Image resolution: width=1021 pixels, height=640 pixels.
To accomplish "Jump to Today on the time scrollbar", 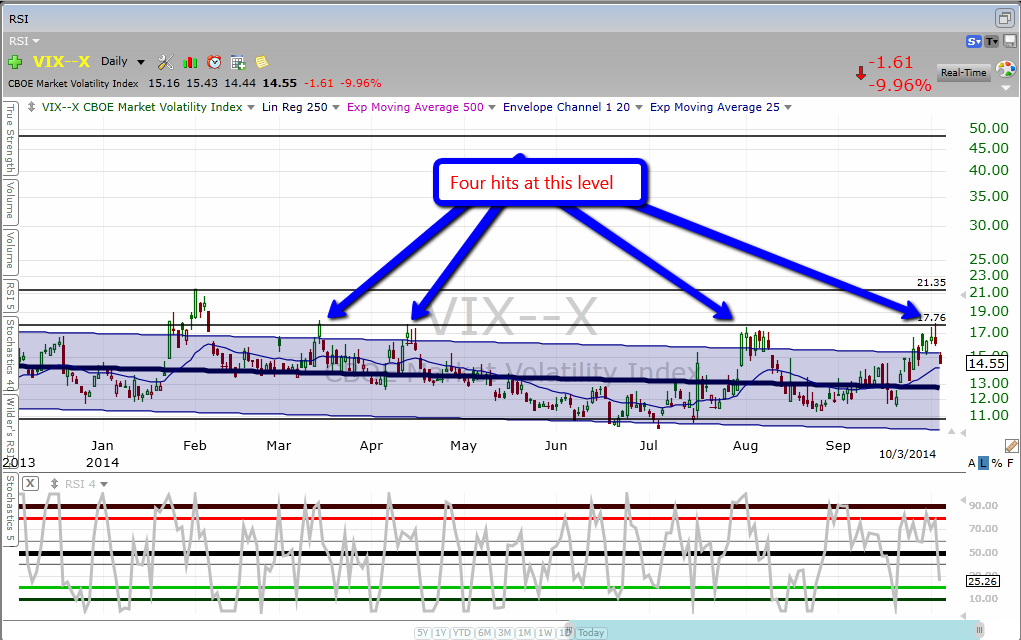I will coord(591,633).
